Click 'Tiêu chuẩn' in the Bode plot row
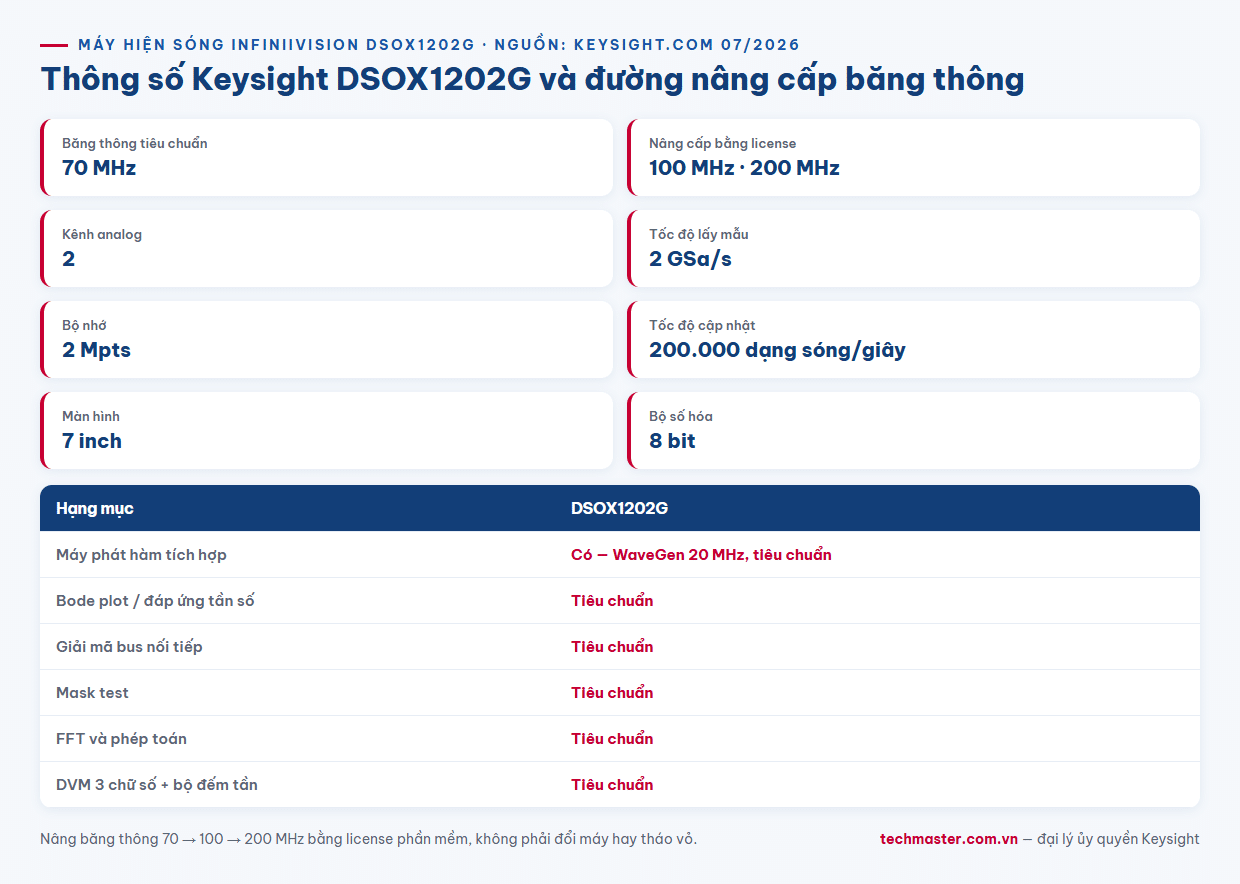This screenshot has height=884, width=1240. tap(612, 600)
